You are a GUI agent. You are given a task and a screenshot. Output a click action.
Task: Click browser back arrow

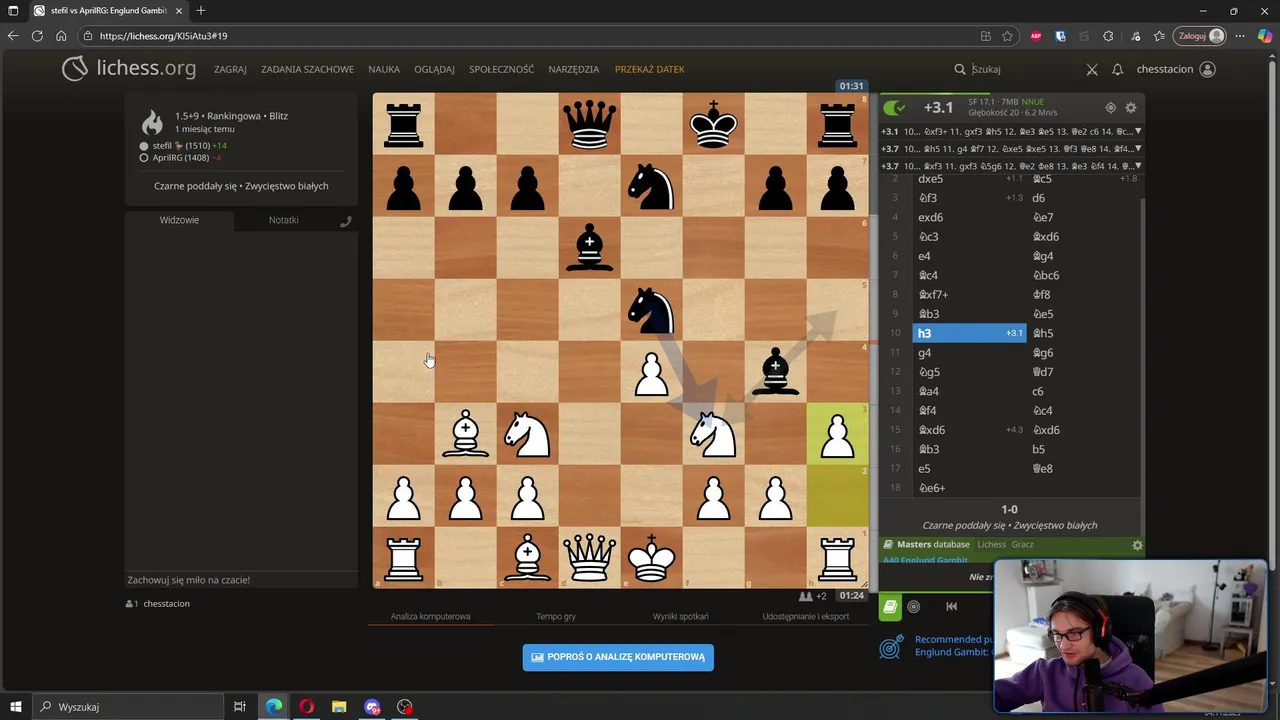pos(13,36)
